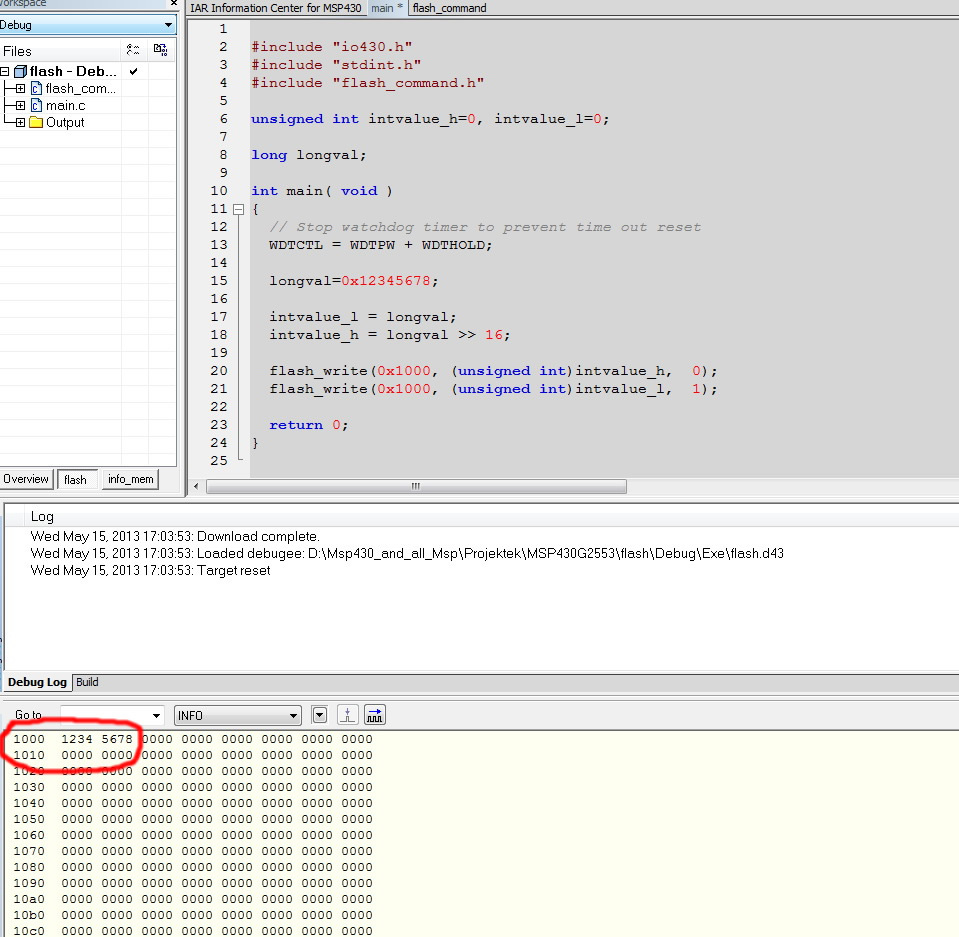
Task: Select the 'Target reset' log entry
Action: 150,571
